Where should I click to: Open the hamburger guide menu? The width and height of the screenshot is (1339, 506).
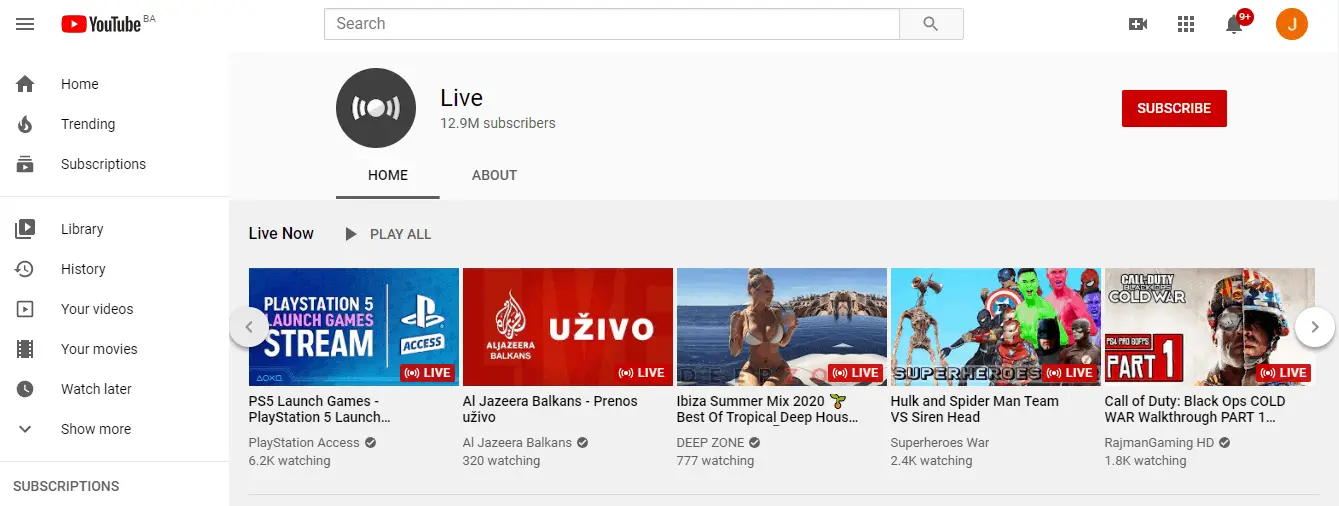pos(25,24)
